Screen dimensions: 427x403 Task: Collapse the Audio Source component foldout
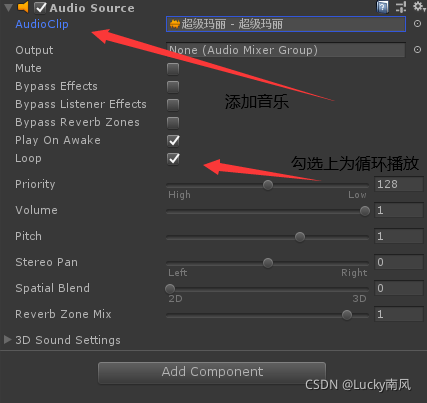[8, 7]
